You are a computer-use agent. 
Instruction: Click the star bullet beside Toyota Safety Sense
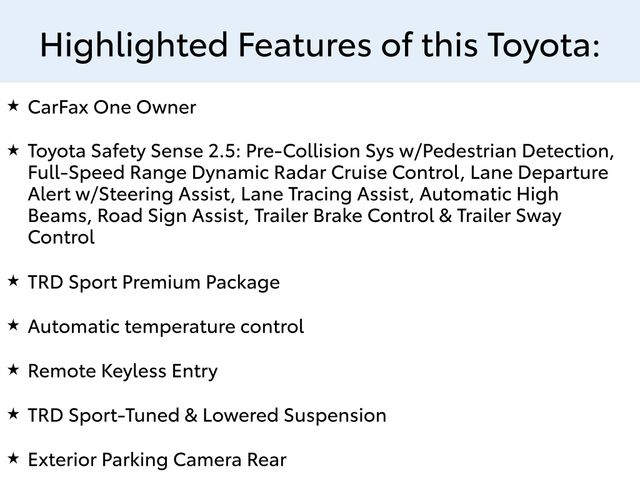pos(13,149)
